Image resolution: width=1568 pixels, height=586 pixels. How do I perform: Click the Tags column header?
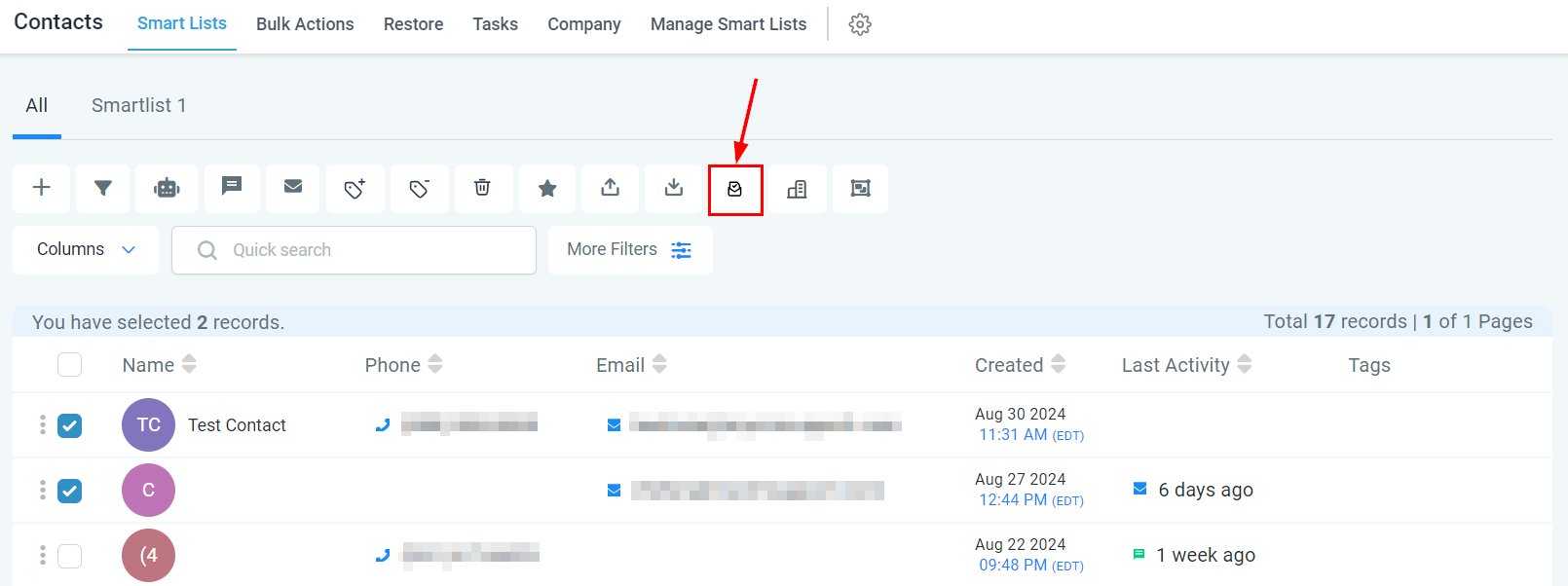point(1369,365)
